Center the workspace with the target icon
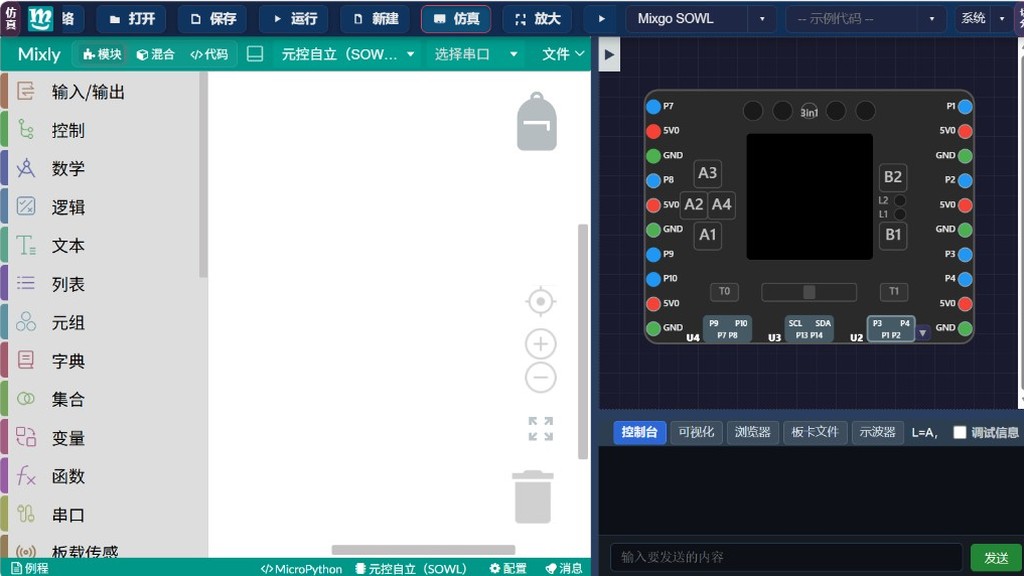This screenshot has height=576, width=1024. point(541,302)
